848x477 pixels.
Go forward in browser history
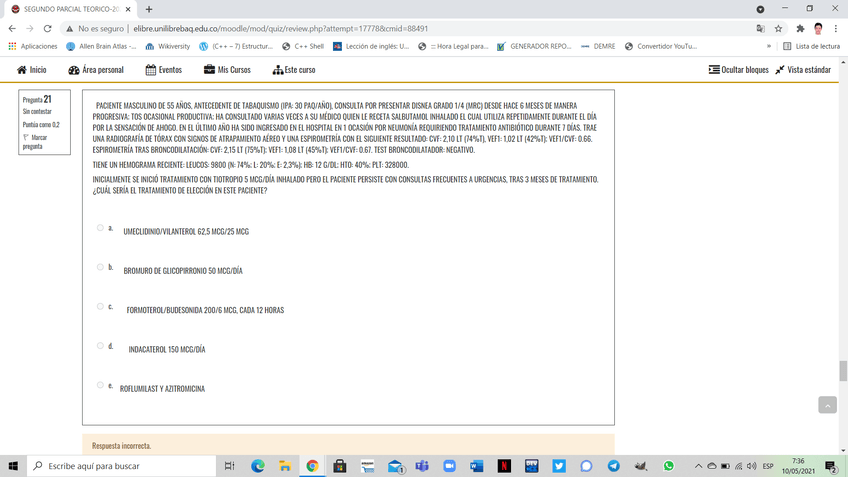pos(30,29)
